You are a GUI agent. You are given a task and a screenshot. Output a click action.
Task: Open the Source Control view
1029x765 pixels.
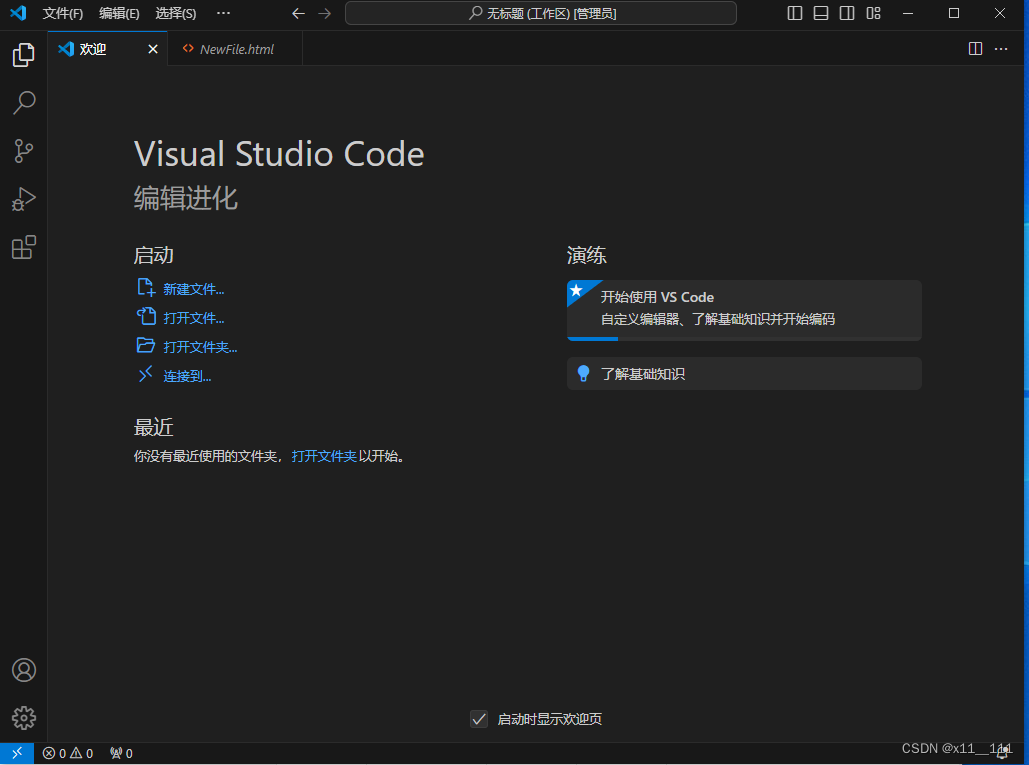(x=24, y=151)
